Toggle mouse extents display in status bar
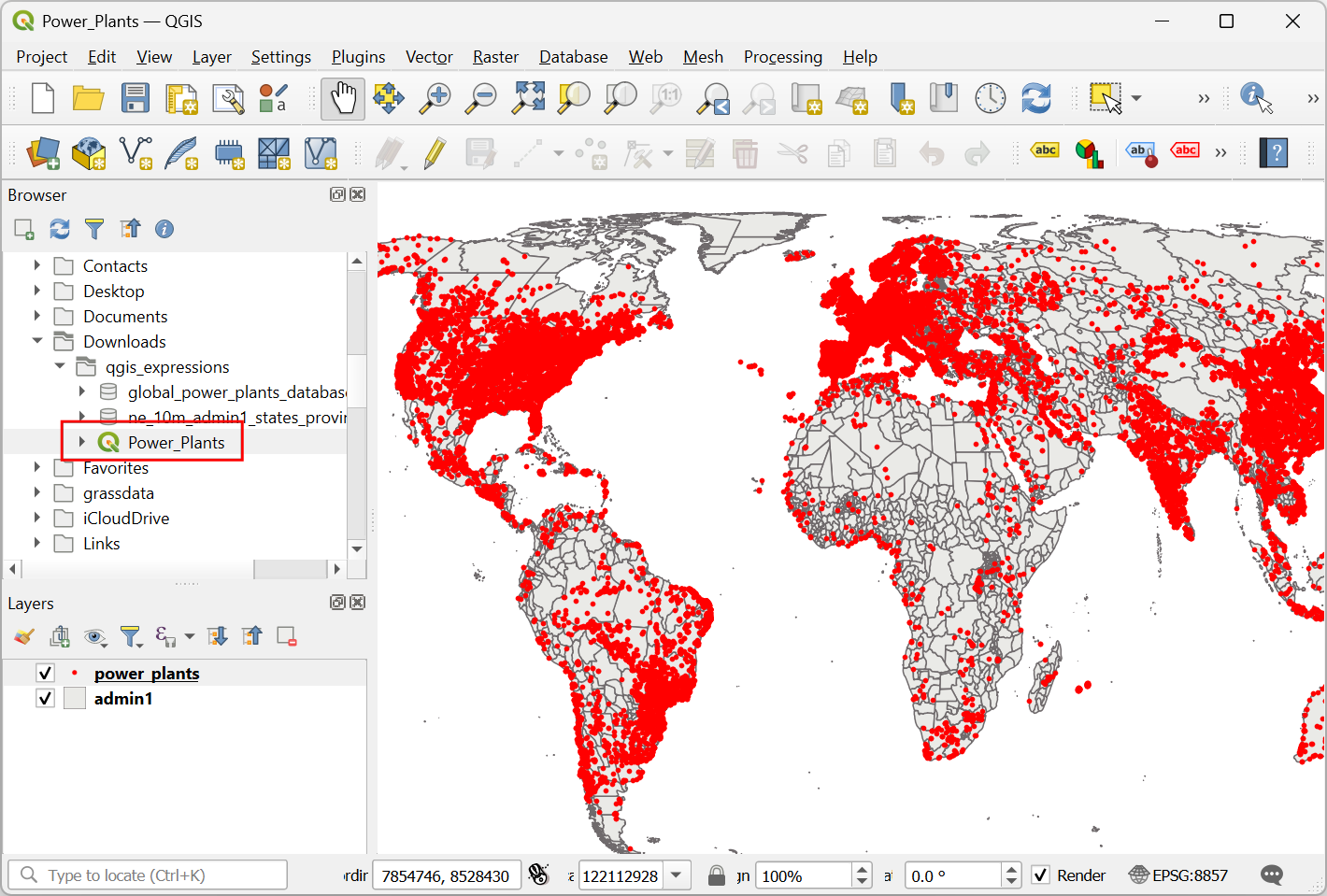This screenshot has width=1327, height=896. click(538, 875)
